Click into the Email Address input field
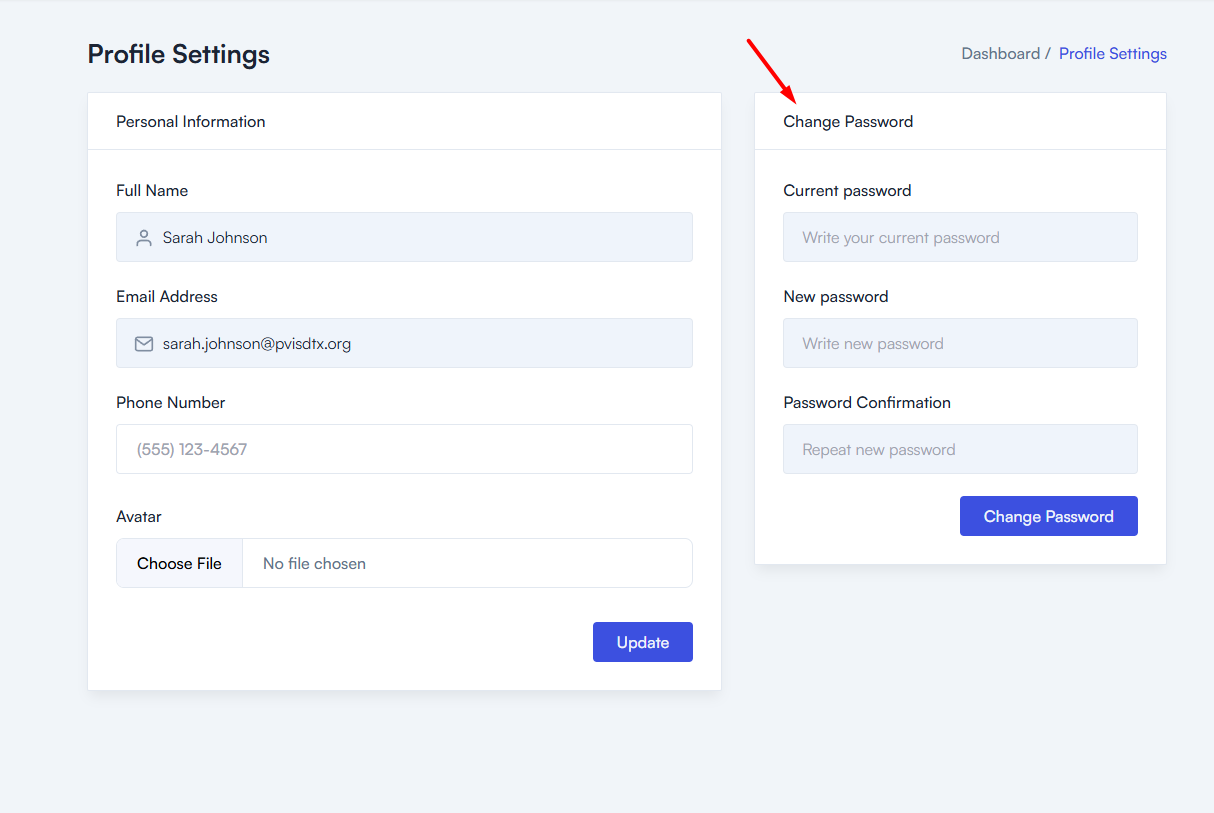 420,344
